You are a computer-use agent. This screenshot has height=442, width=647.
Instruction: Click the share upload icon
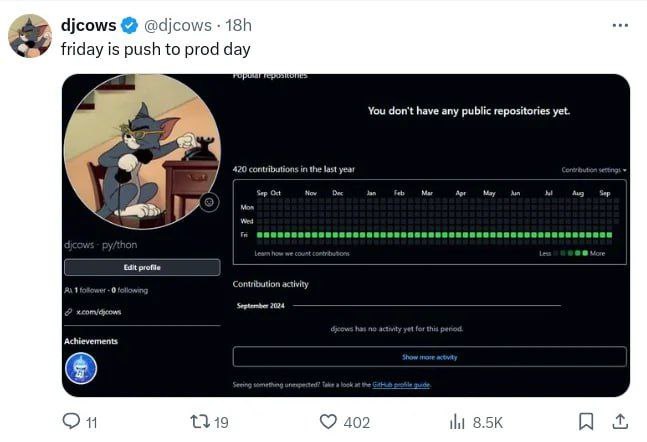pyautogui.click(x=620, y=422)
